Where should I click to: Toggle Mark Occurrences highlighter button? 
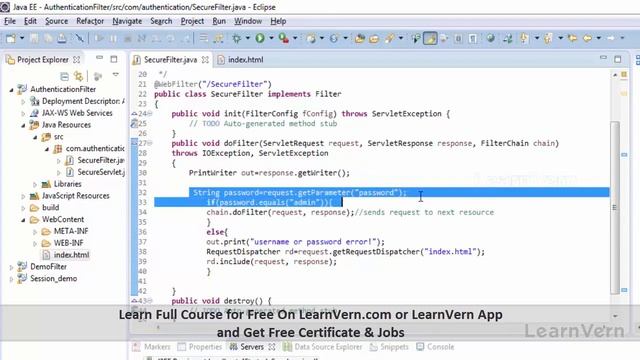point(430,38)
